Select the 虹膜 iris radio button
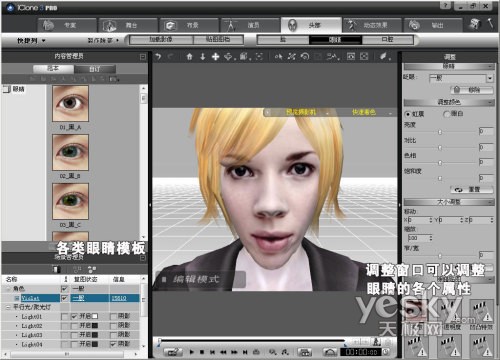The width and height of the screenshot is (500, 360). pos(408,114)
